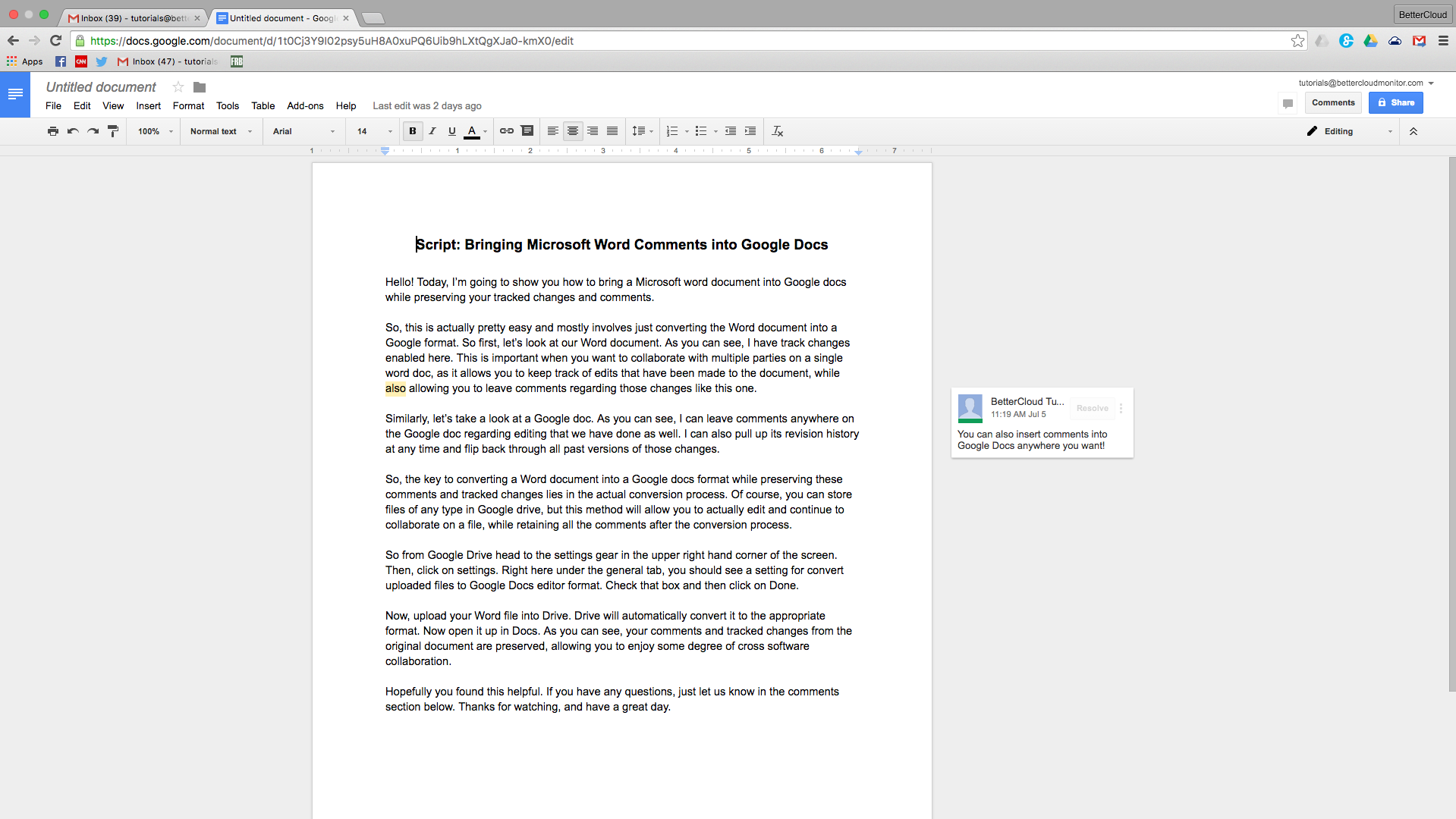The width and height of the screenshot is (1456, 819).
Task: Resolve the BetterCloud comment
Action: tap(1092, 408)
